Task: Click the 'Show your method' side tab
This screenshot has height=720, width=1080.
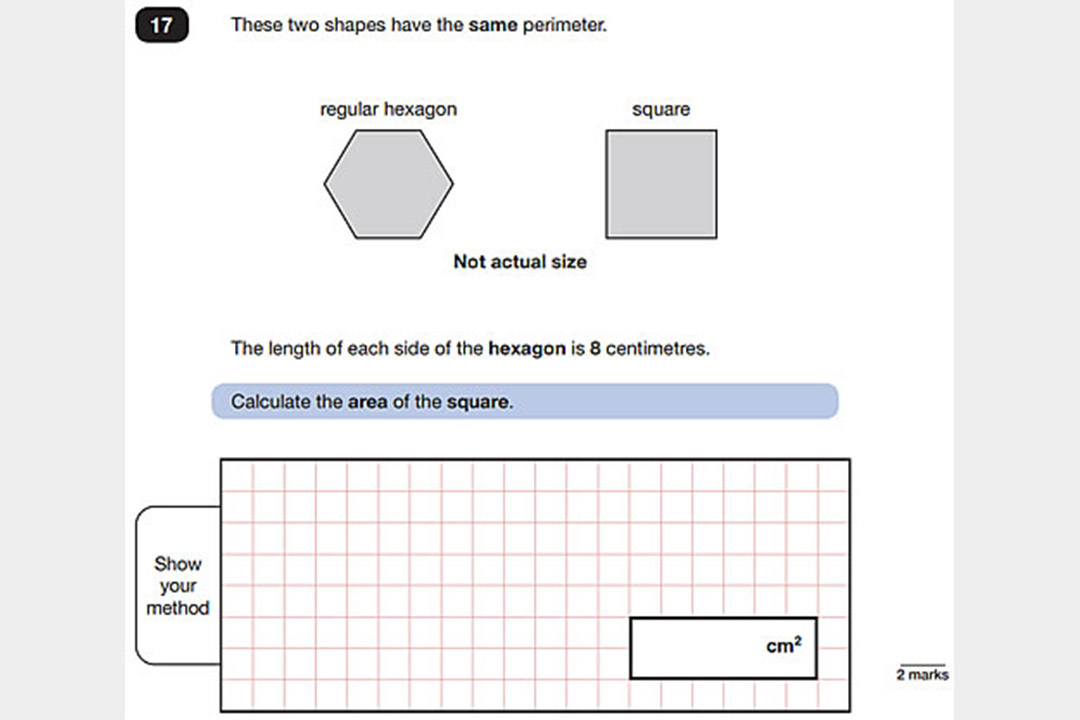Action: click(177, 585)
